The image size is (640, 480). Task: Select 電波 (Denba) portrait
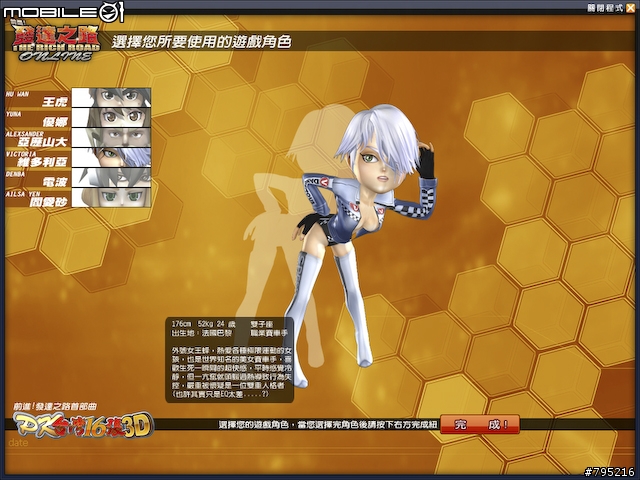111,178
